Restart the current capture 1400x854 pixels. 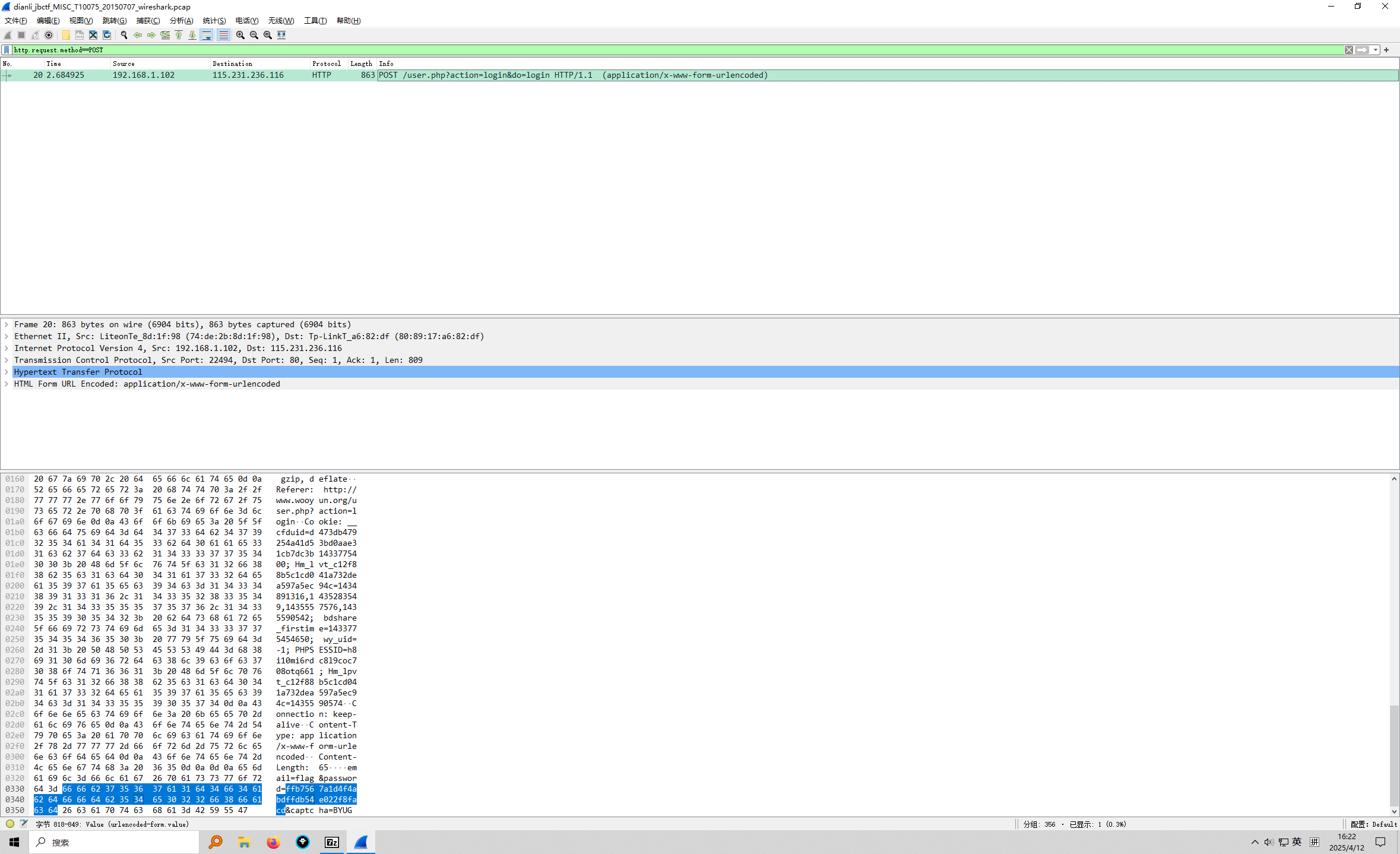[34, 35]
